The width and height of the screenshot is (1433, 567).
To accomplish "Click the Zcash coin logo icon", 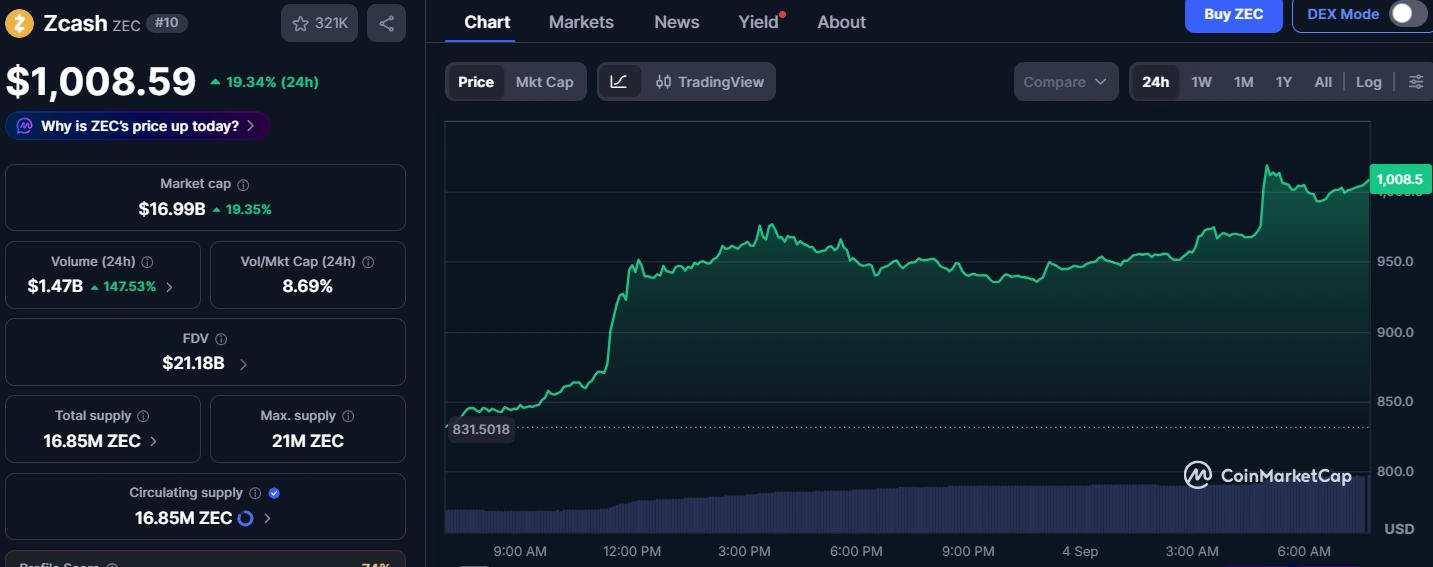I will coord(19,23).
